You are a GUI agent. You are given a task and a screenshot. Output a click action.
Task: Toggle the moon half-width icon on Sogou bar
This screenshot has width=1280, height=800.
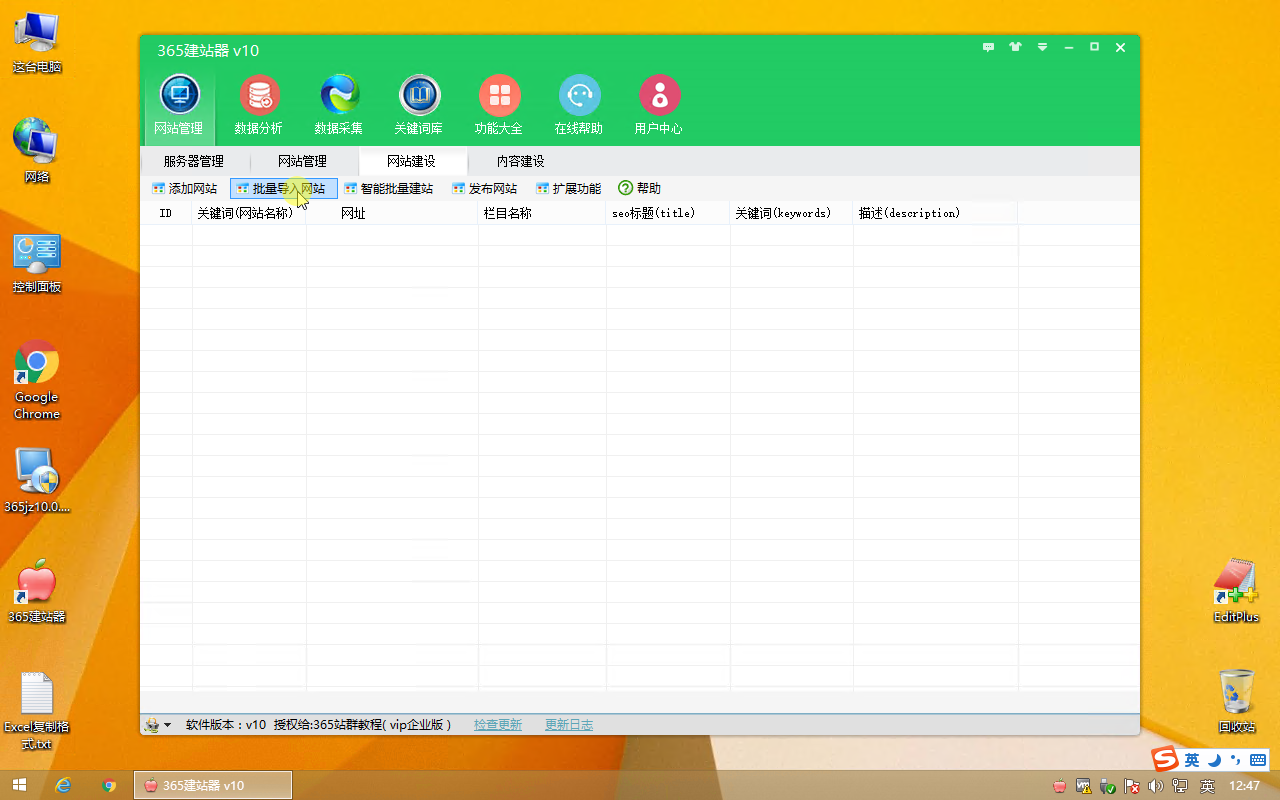click(x=1214, y=760)
